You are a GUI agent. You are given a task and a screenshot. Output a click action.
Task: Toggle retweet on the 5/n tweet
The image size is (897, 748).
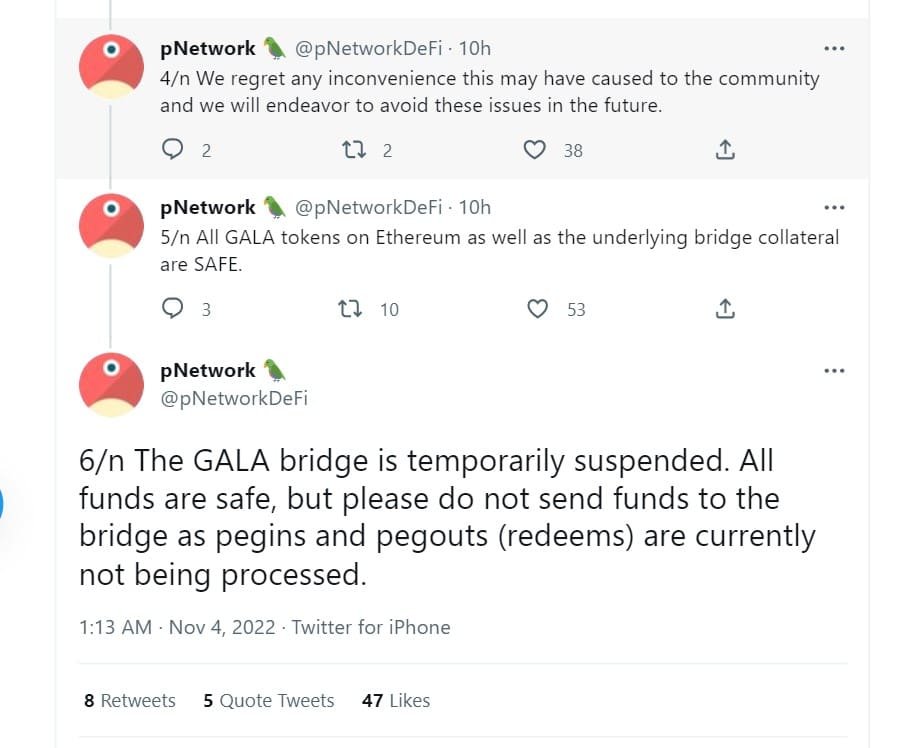tap(350, 308)
